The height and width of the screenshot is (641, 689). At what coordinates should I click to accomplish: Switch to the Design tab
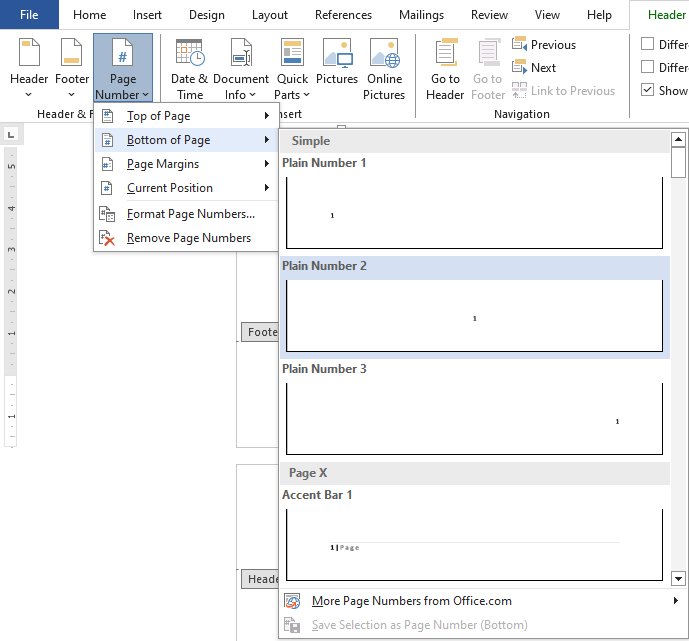pos(207,14)
